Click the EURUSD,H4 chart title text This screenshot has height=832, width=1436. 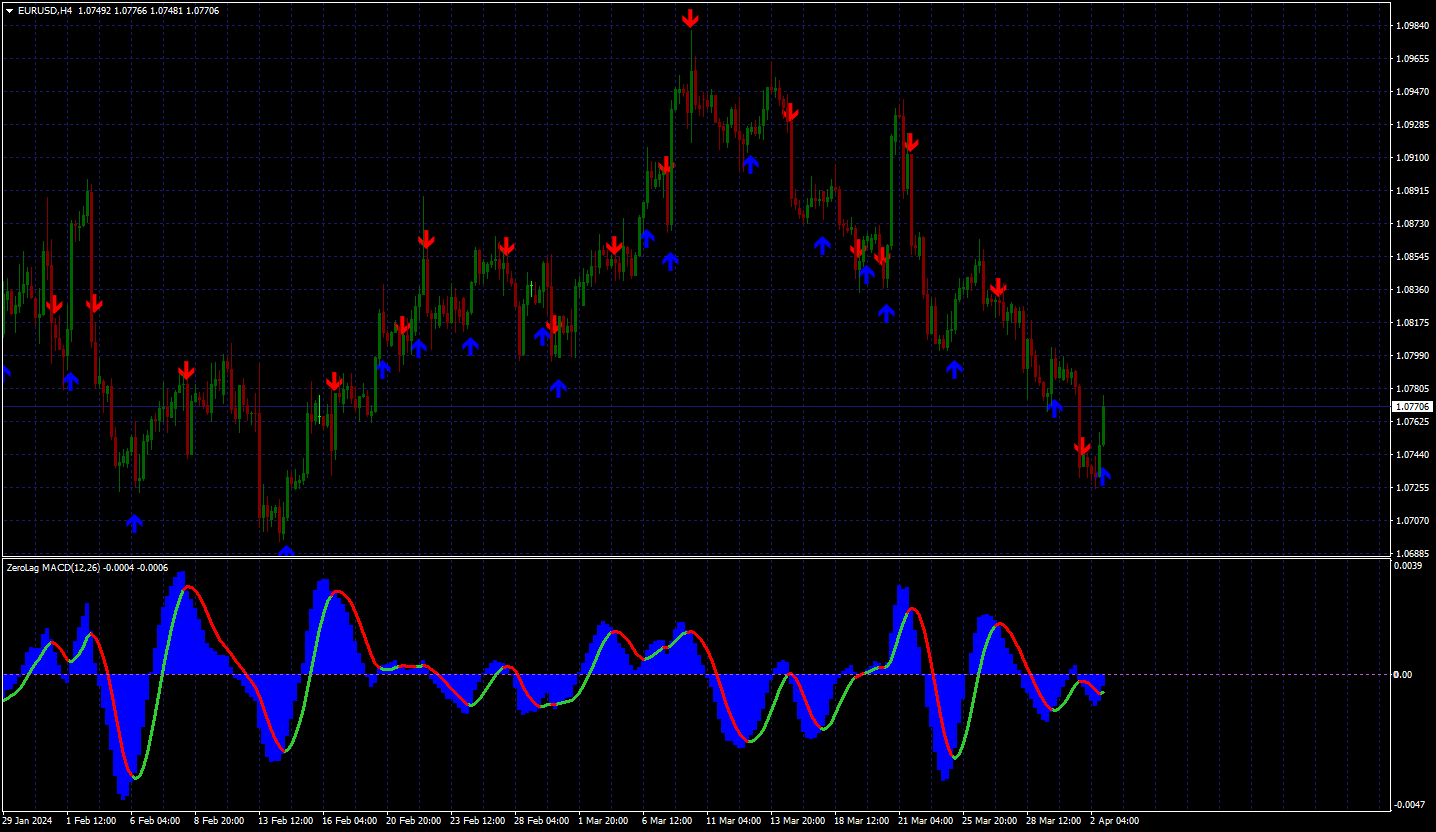tap(45, 11)
